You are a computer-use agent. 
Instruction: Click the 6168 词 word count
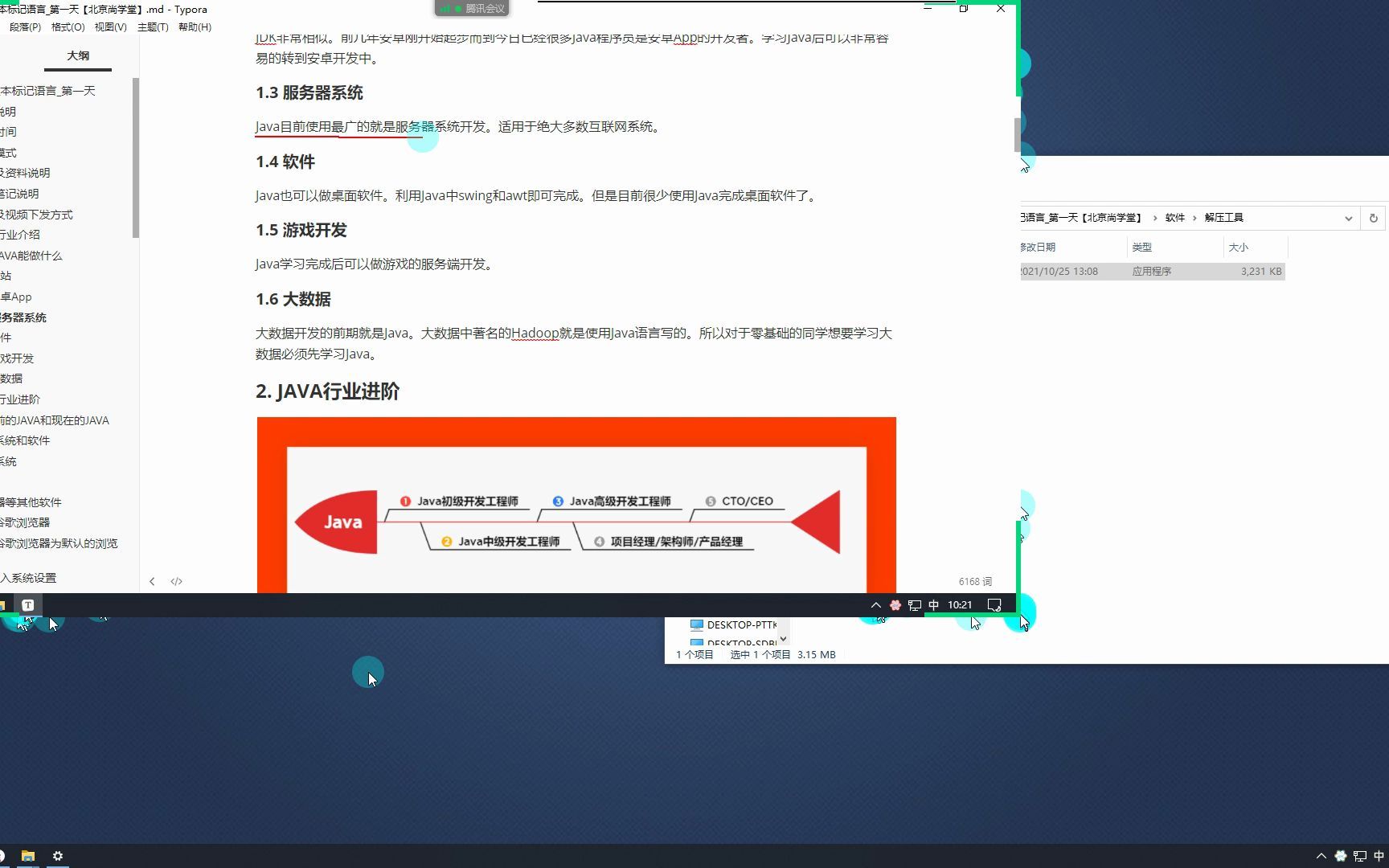[975, 581]
